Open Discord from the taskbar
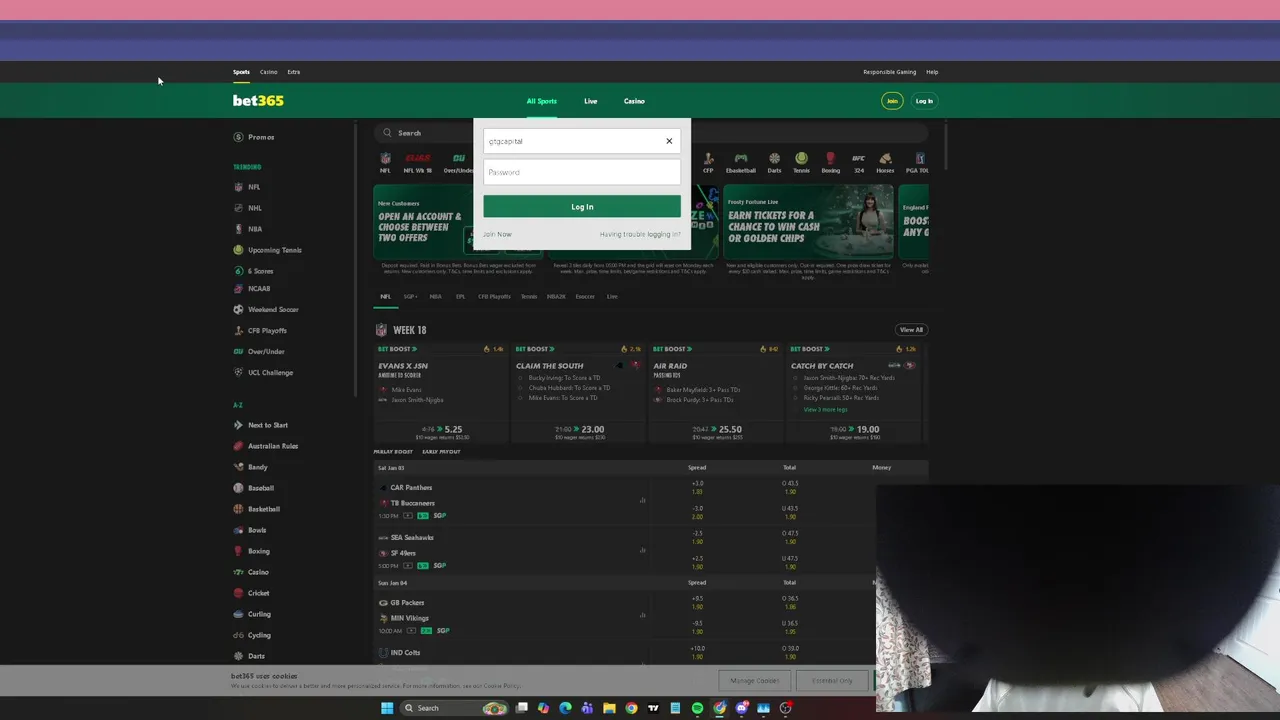This screenshot has width=1280, height=720. [742, 708]
